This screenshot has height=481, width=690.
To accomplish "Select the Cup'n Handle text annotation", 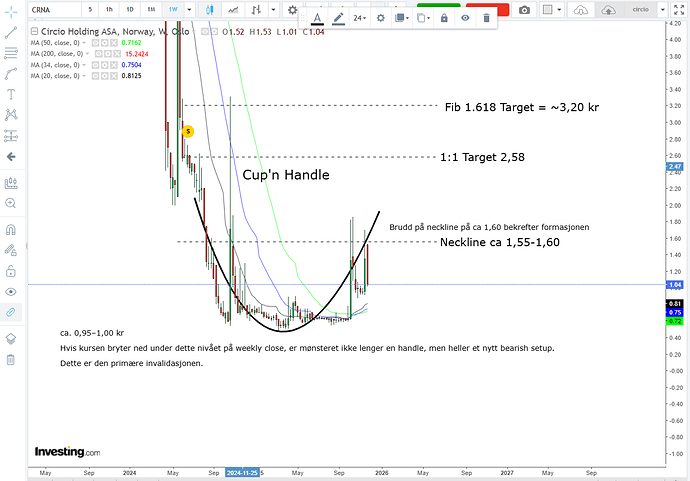I will click(286, 175).
